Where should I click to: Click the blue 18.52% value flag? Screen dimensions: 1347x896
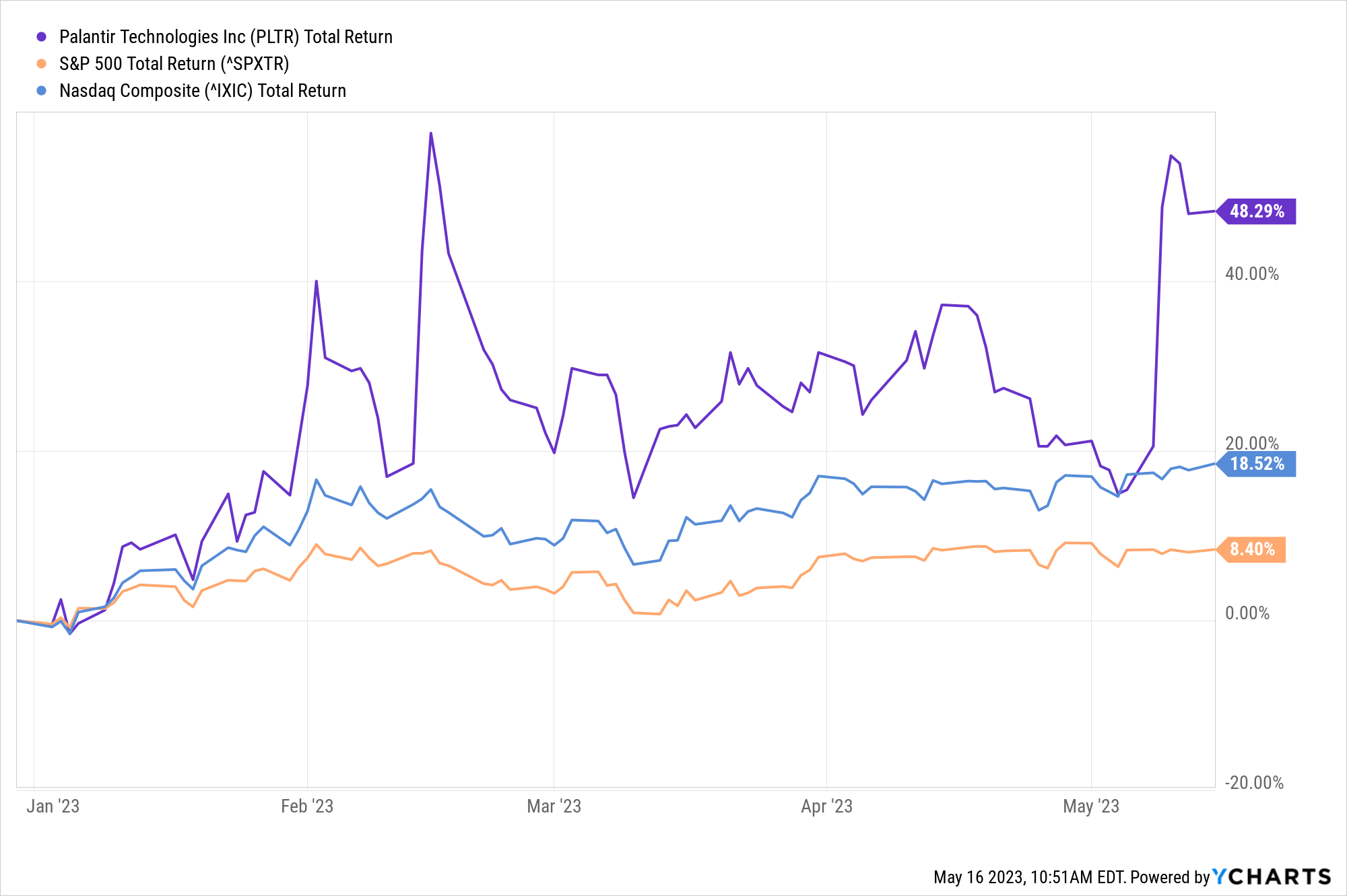click(x=1257, y=464)
